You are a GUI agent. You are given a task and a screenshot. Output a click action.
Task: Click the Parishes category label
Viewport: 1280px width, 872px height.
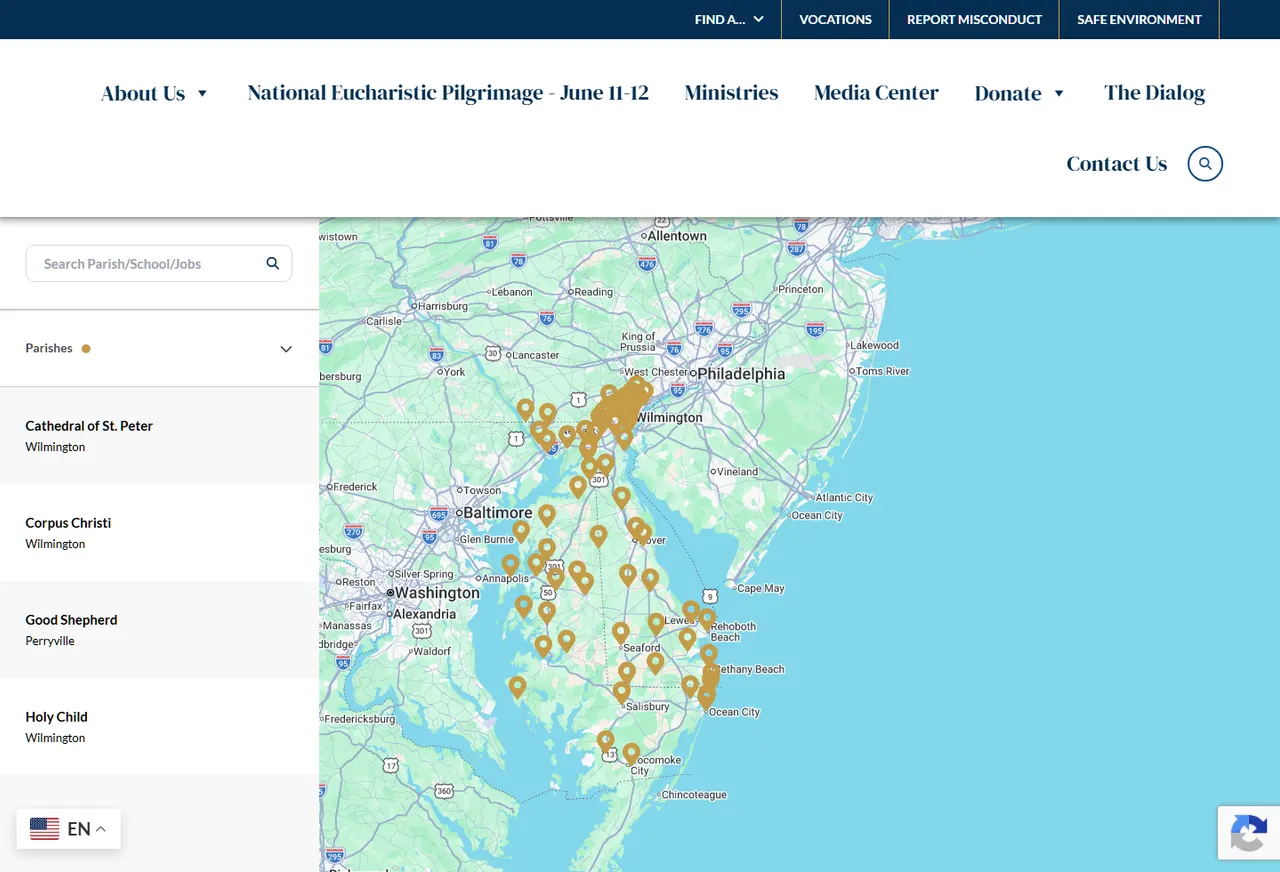pos(49,348)
